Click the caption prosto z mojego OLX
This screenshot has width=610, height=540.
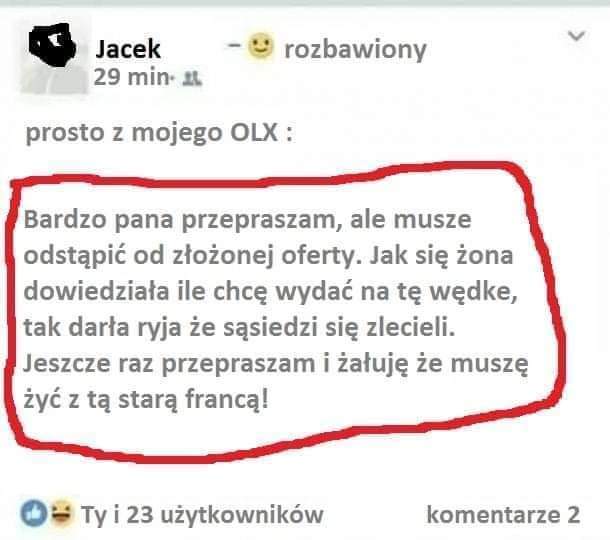[159, 133]
